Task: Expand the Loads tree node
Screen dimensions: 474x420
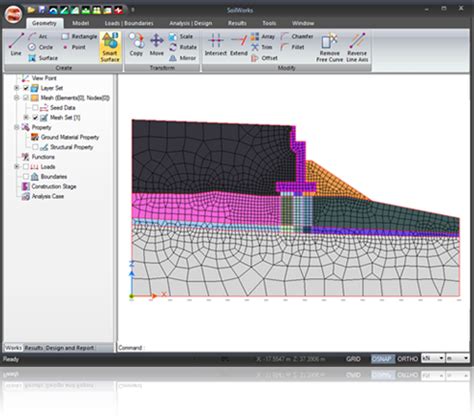Action: [17, 167]
